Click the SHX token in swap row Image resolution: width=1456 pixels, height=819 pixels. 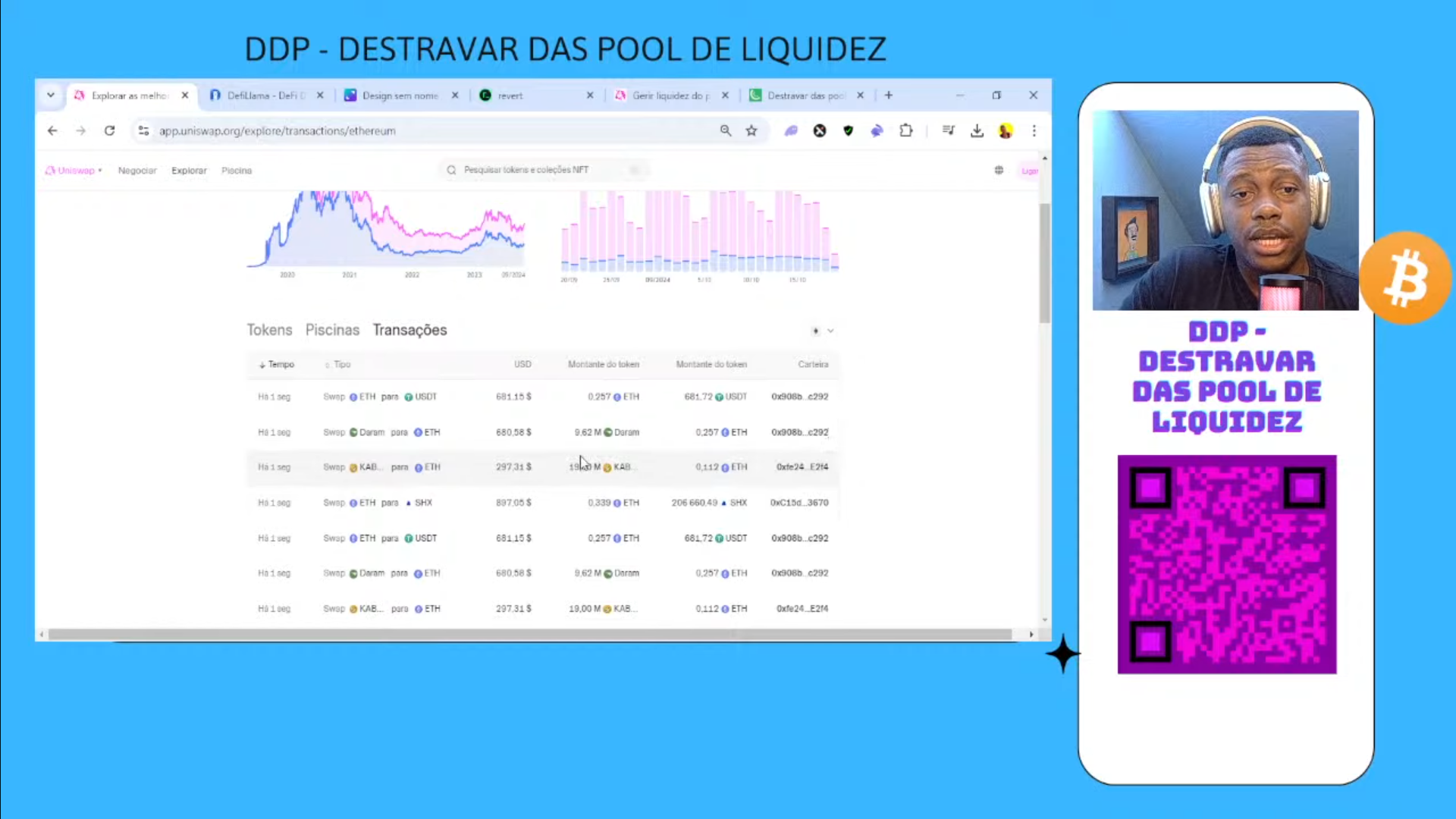pyautogui.click(x=419, y=502)
